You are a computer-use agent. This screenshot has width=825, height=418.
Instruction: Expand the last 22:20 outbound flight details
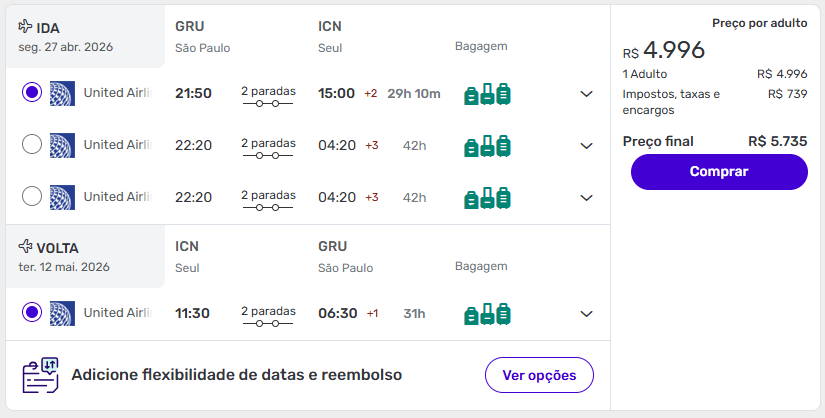(587, 198)
